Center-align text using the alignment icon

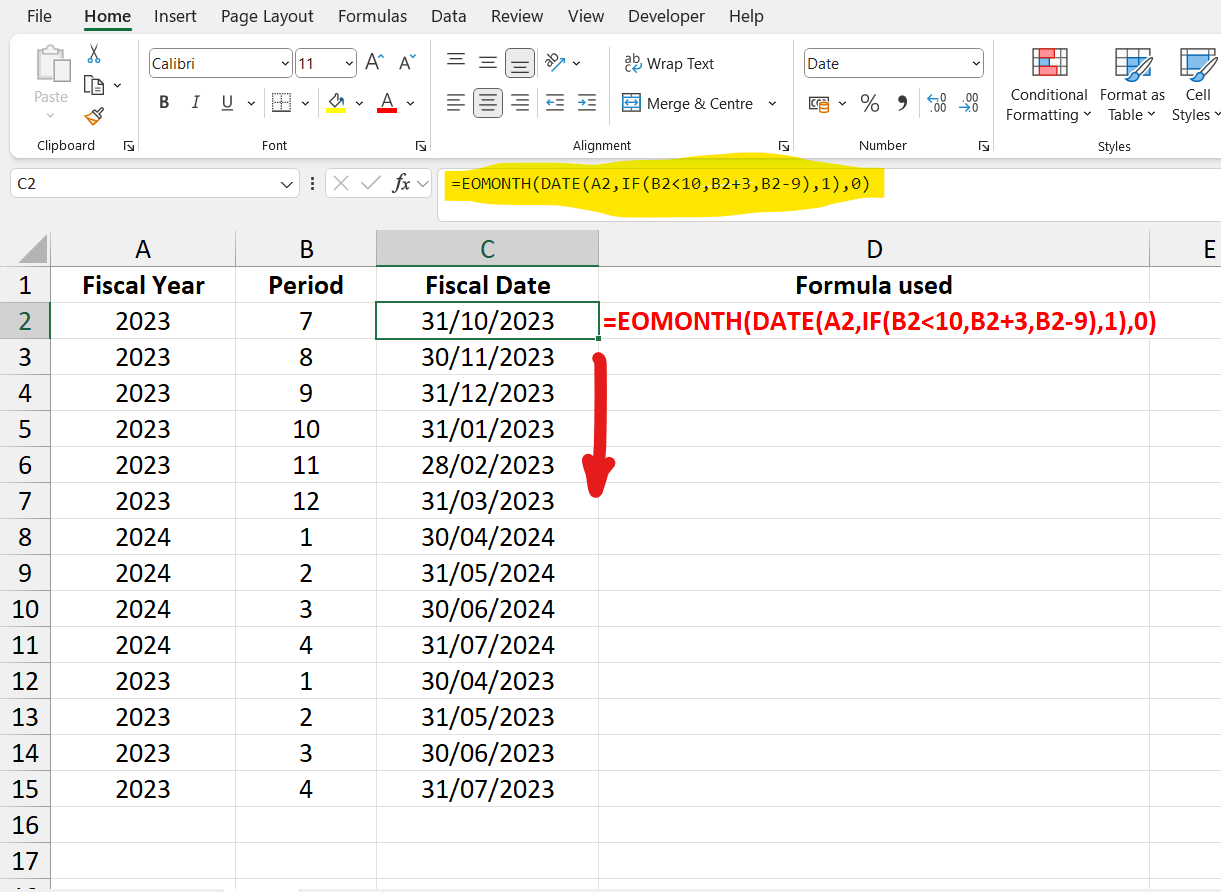pos(487,102)
